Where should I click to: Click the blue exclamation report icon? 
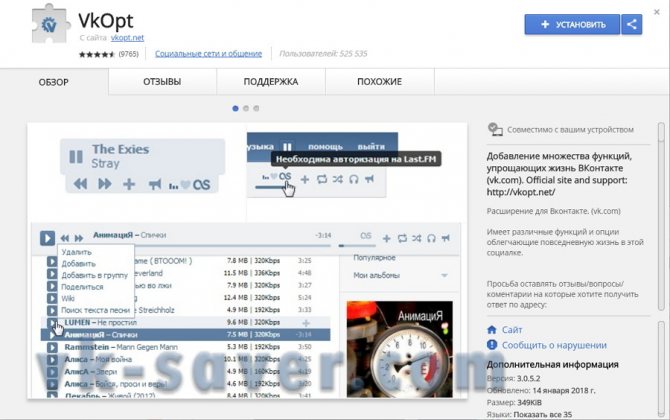[492, 345]
